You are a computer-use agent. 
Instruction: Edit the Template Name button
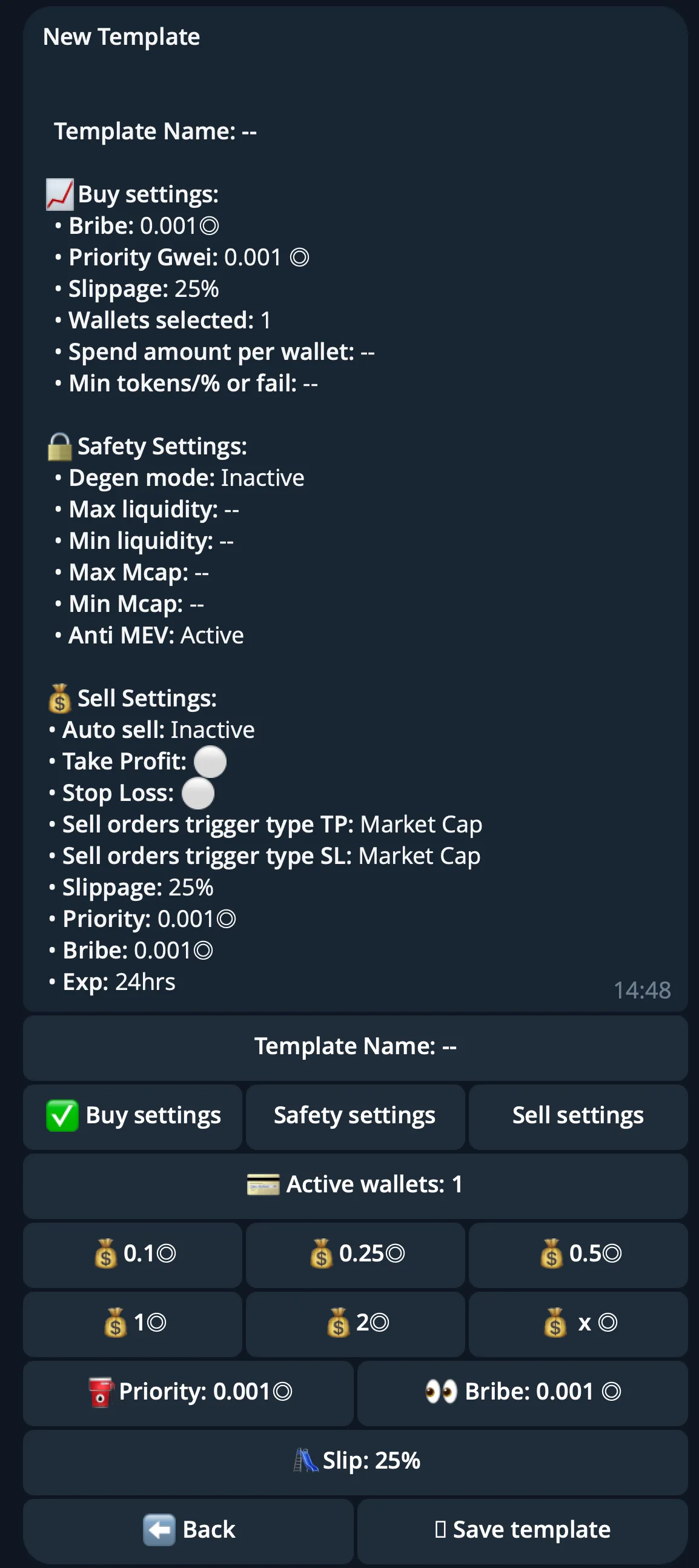pyautogui.click(x=356, y=1047)
